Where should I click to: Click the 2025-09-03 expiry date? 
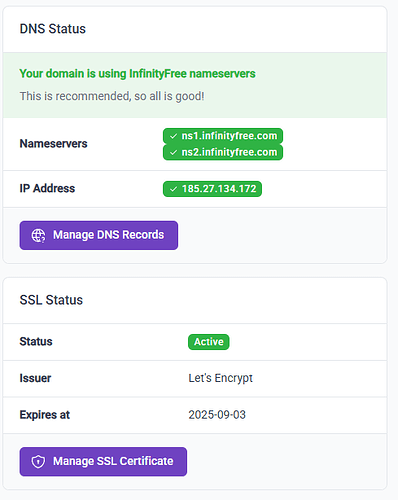click(x=217, y=415)
